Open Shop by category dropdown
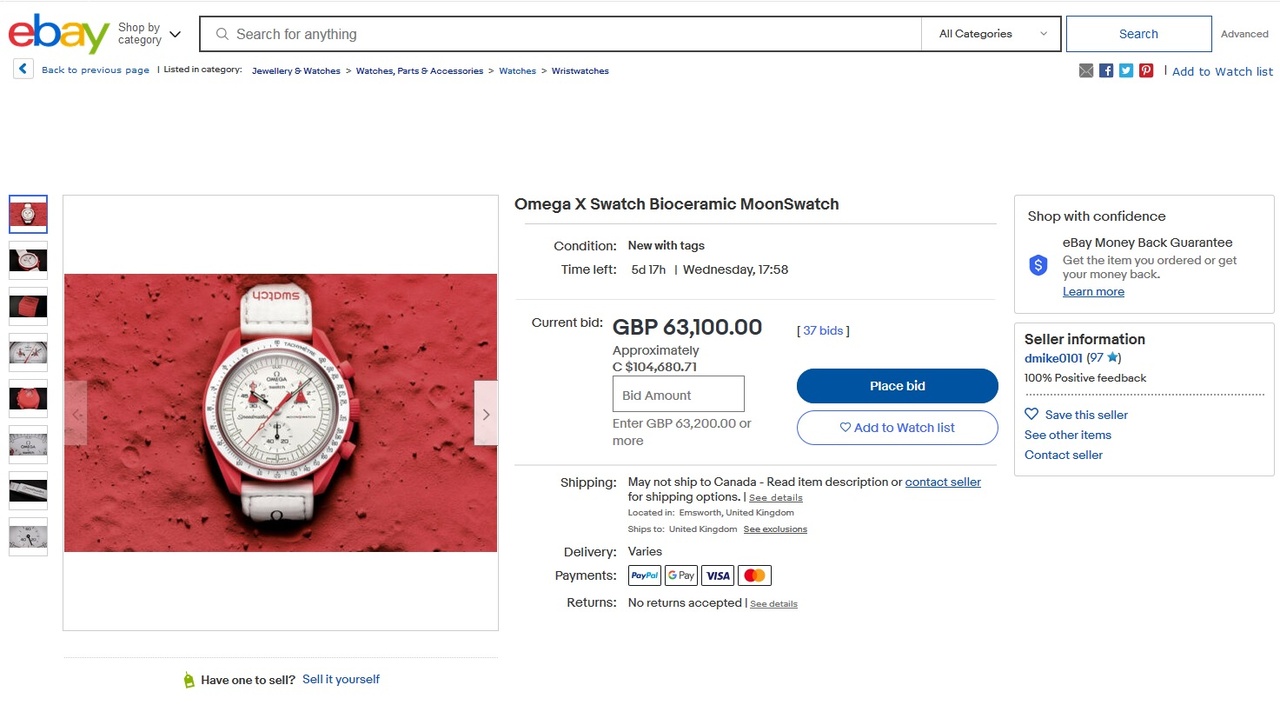Screen dimensions: 1280x705 point(149,34)
